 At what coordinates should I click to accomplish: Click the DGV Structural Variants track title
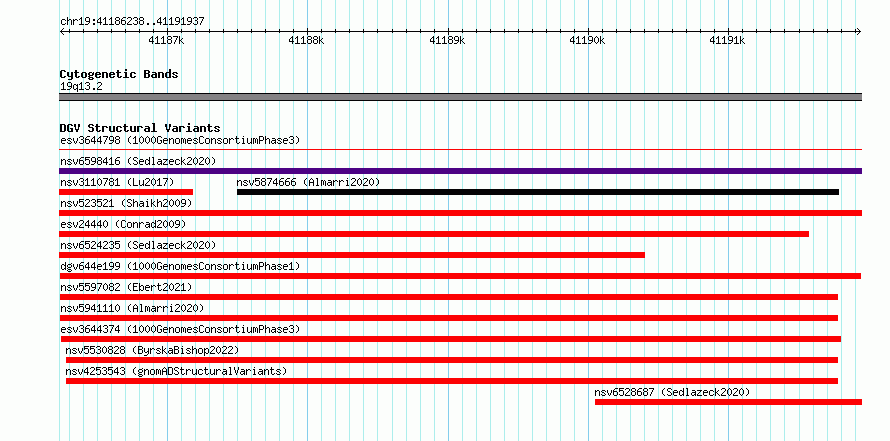tap(140, 128)
